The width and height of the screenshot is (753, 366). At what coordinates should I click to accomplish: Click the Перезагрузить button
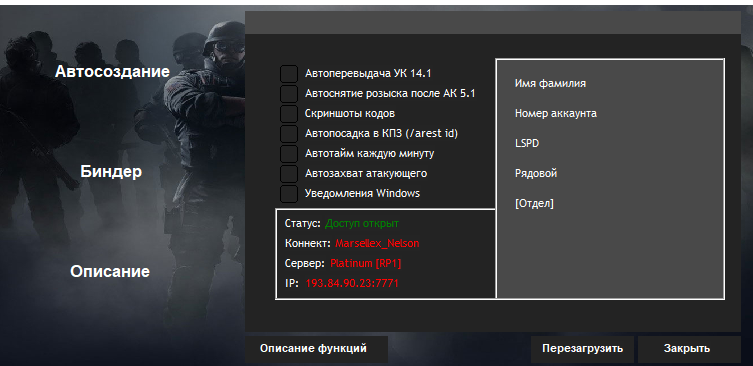point(582,349)
